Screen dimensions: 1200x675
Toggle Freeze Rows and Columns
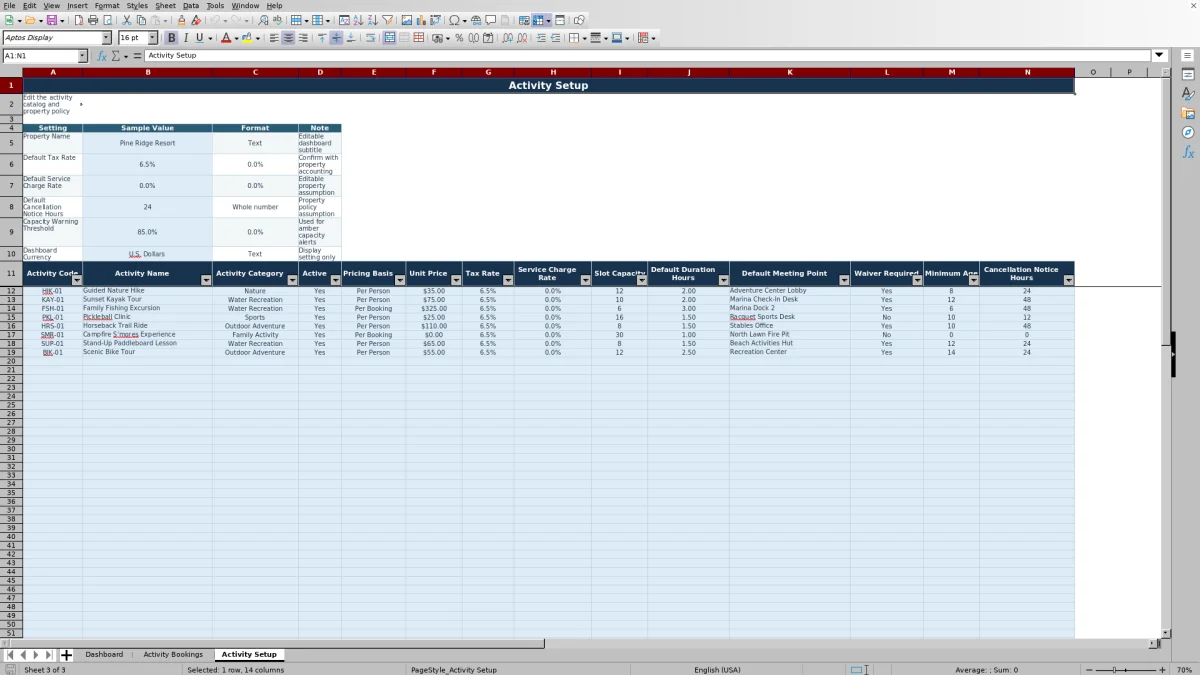[538, 20]
